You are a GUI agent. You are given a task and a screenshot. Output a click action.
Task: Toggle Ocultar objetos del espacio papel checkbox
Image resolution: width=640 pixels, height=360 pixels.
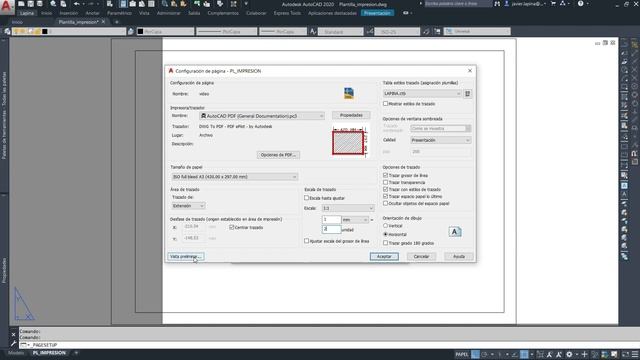[x=385, y=203]
